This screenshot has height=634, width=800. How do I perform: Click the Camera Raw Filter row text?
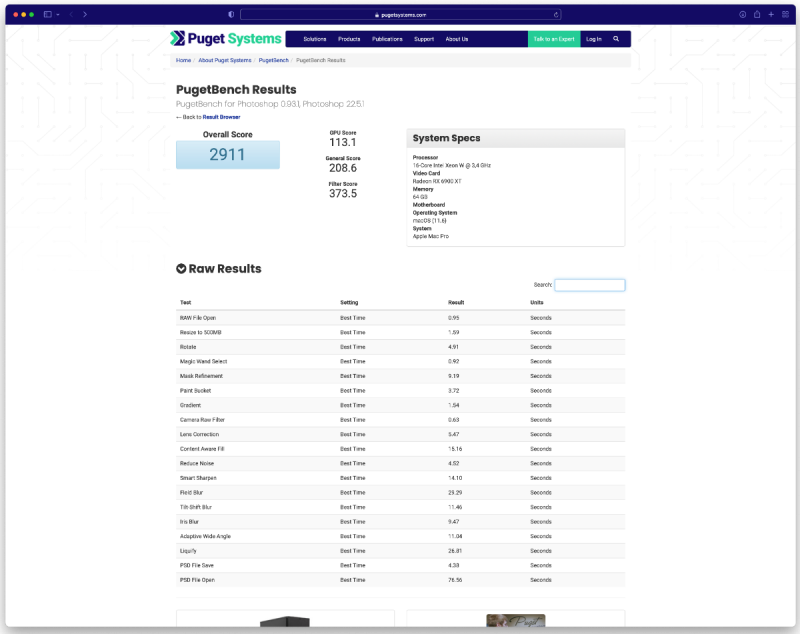click(202, 420)
